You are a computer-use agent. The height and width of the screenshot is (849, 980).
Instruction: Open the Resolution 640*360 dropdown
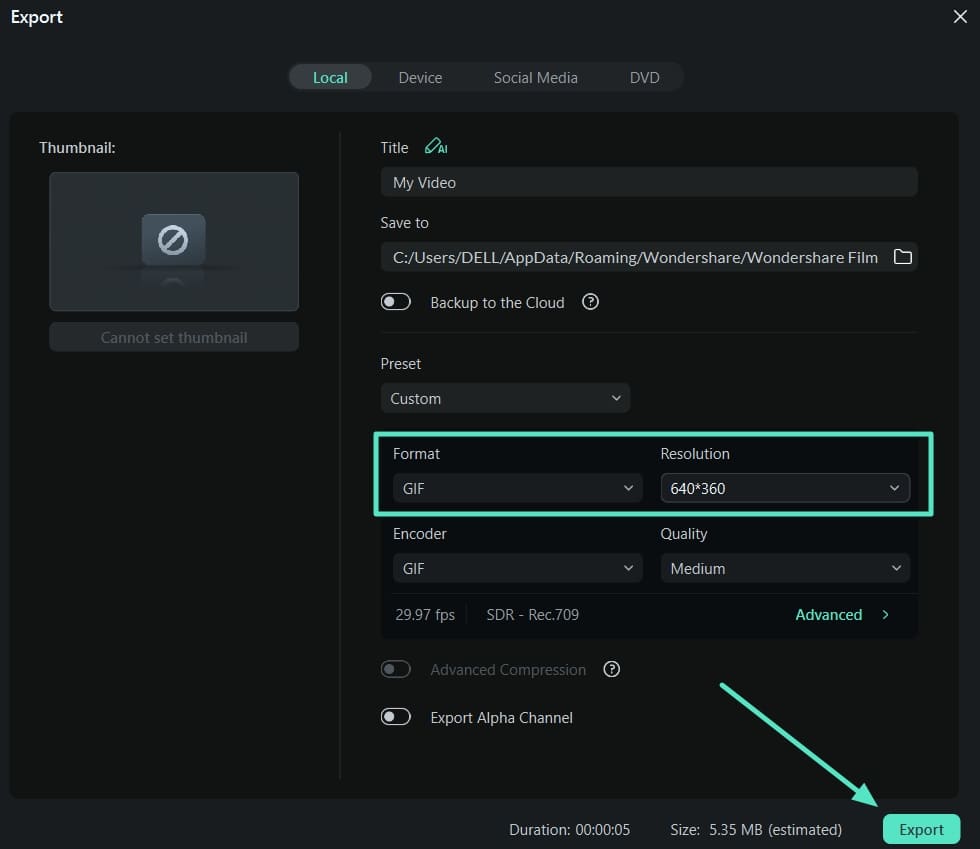tap(785, 488)
